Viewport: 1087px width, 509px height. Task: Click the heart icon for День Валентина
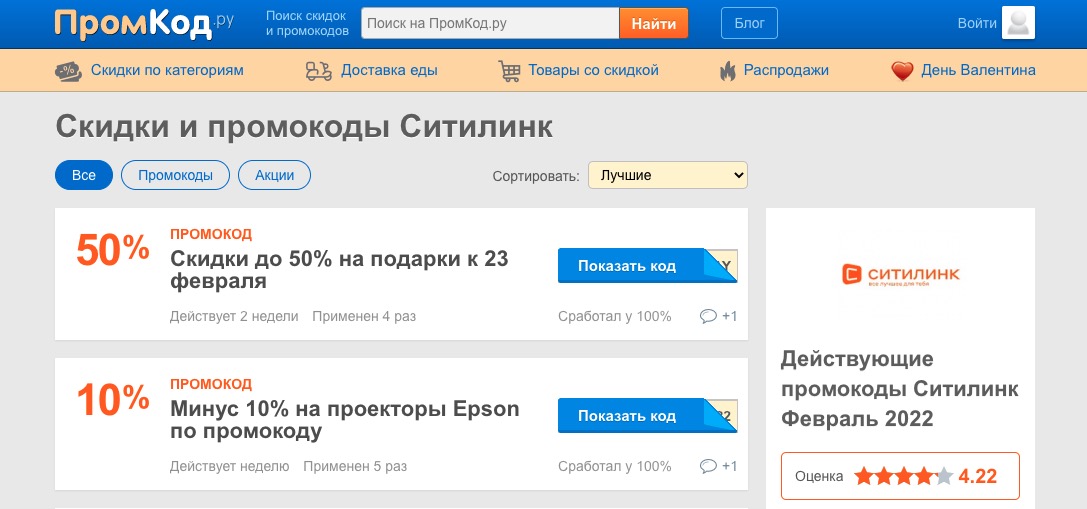point(903,71)
